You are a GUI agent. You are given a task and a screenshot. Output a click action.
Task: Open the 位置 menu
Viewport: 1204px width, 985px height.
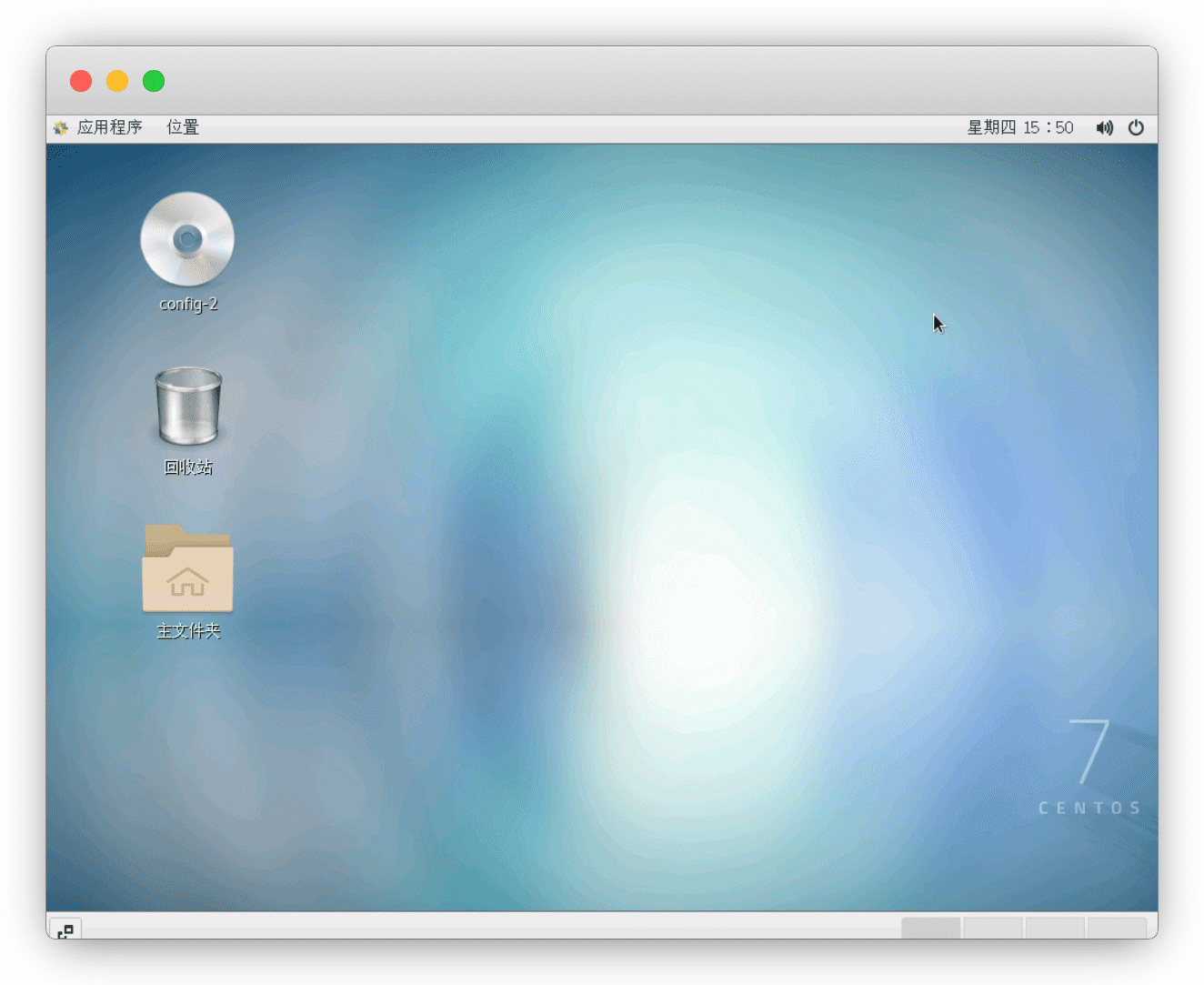pos(183,128)
